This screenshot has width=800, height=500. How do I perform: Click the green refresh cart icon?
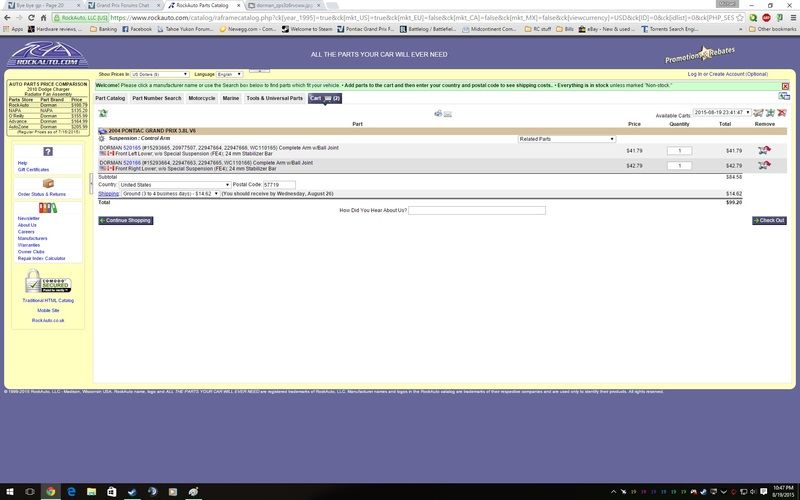point(103,113)
